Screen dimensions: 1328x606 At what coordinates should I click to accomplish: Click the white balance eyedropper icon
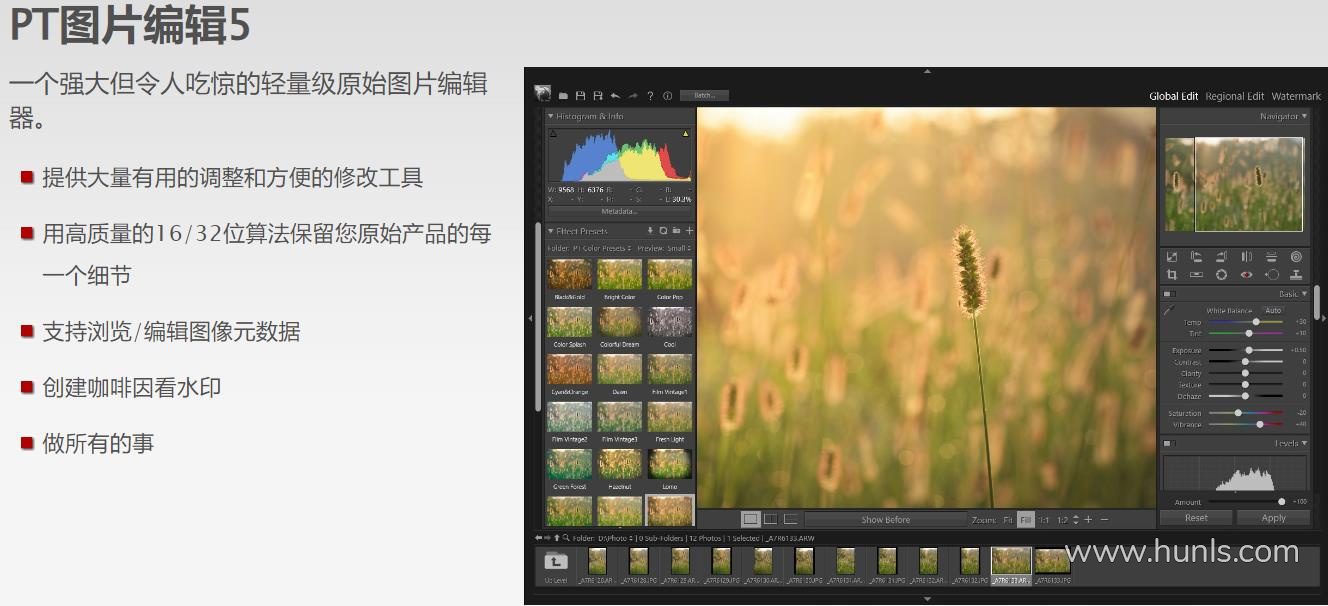pos(1169,311)
